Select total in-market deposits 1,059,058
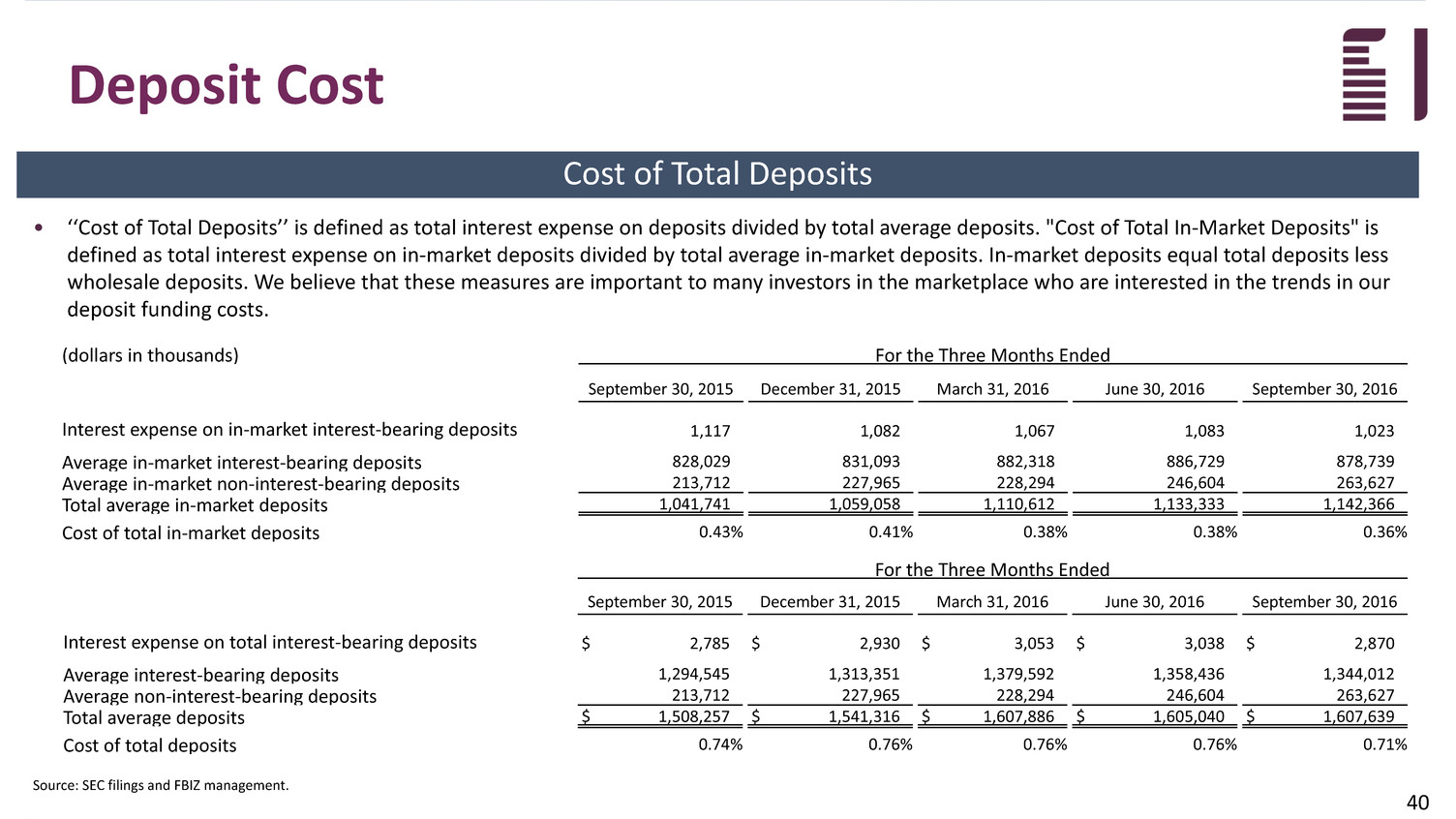The image size is (1456, 819). (x=864, y=504)
